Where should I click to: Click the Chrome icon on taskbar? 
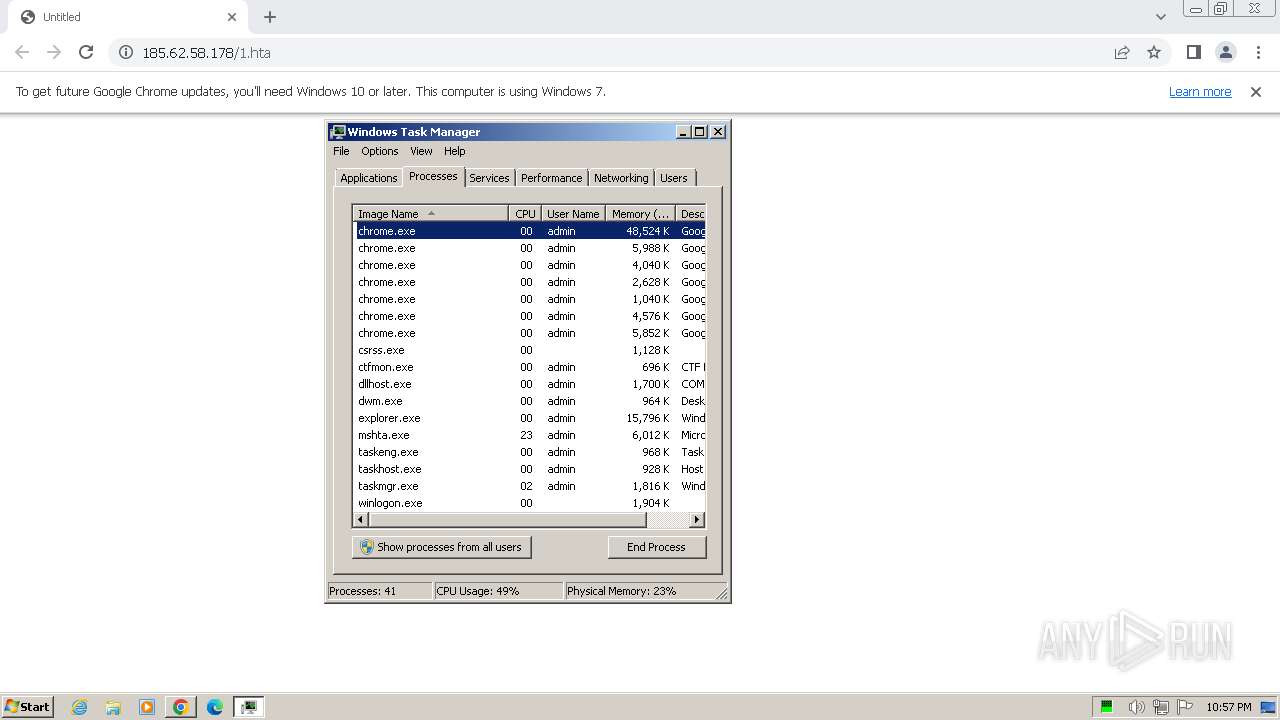pyautogui.click(x=181, y=707)
